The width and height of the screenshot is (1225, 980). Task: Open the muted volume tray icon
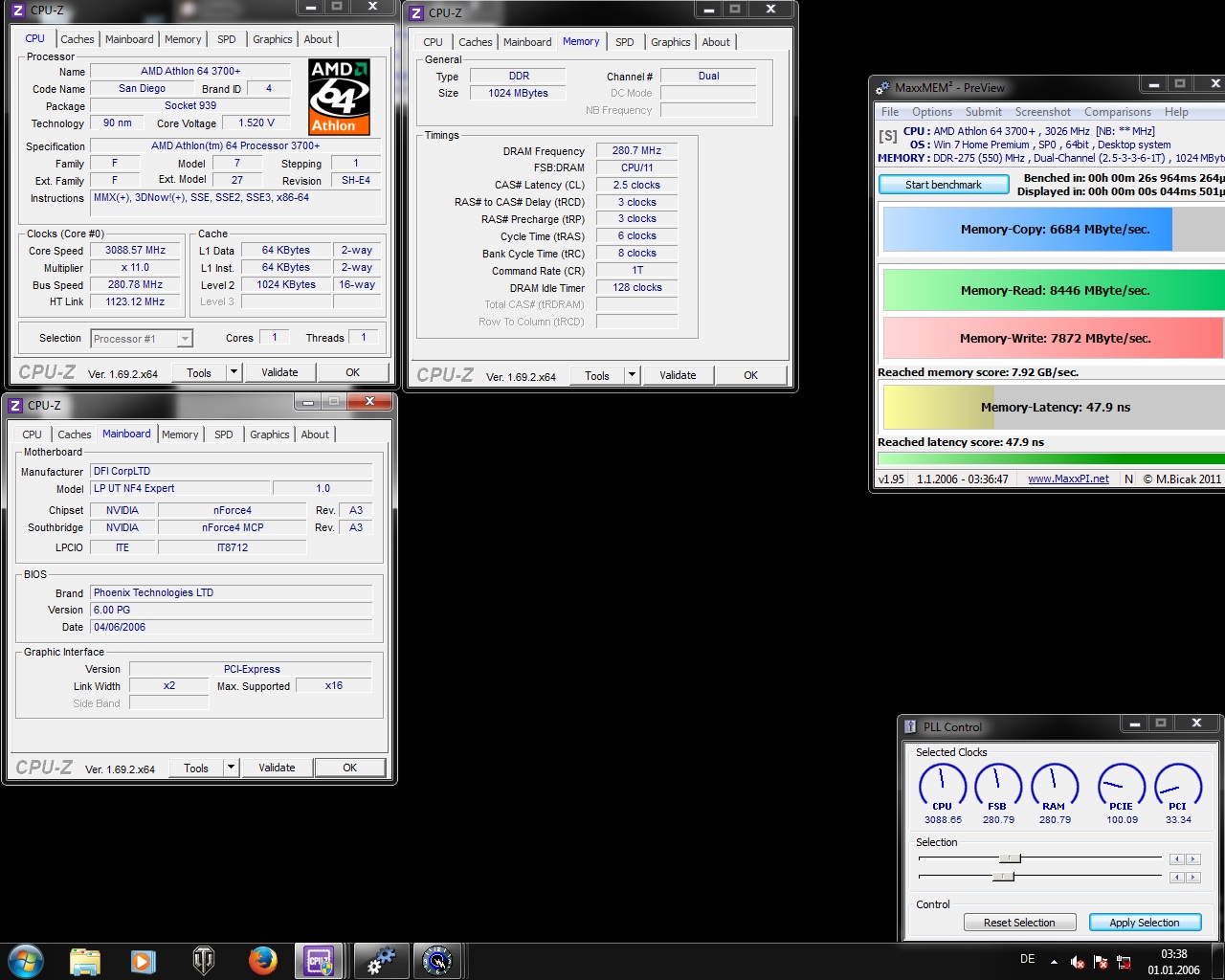pyautogui.click(x=1078, y=962)
